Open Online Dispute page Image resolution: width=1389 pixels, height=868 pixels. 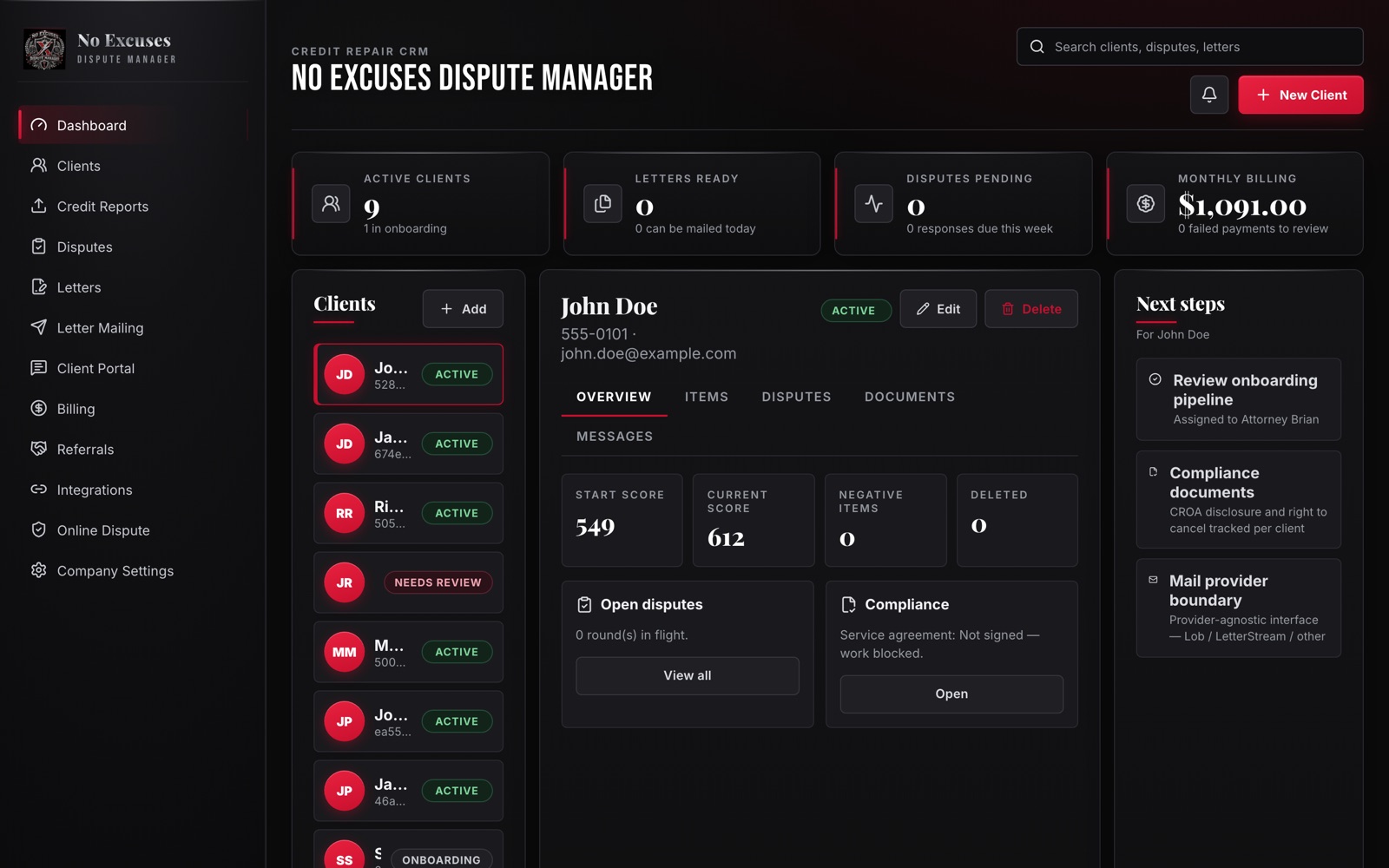[x=133, y=530]
